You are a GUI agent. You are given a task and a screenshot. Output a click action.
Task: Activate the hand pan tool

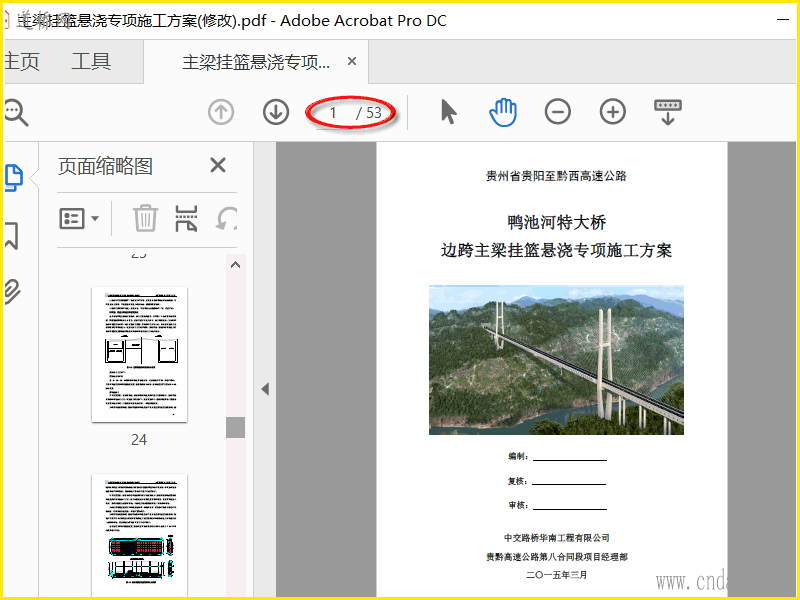503,112
